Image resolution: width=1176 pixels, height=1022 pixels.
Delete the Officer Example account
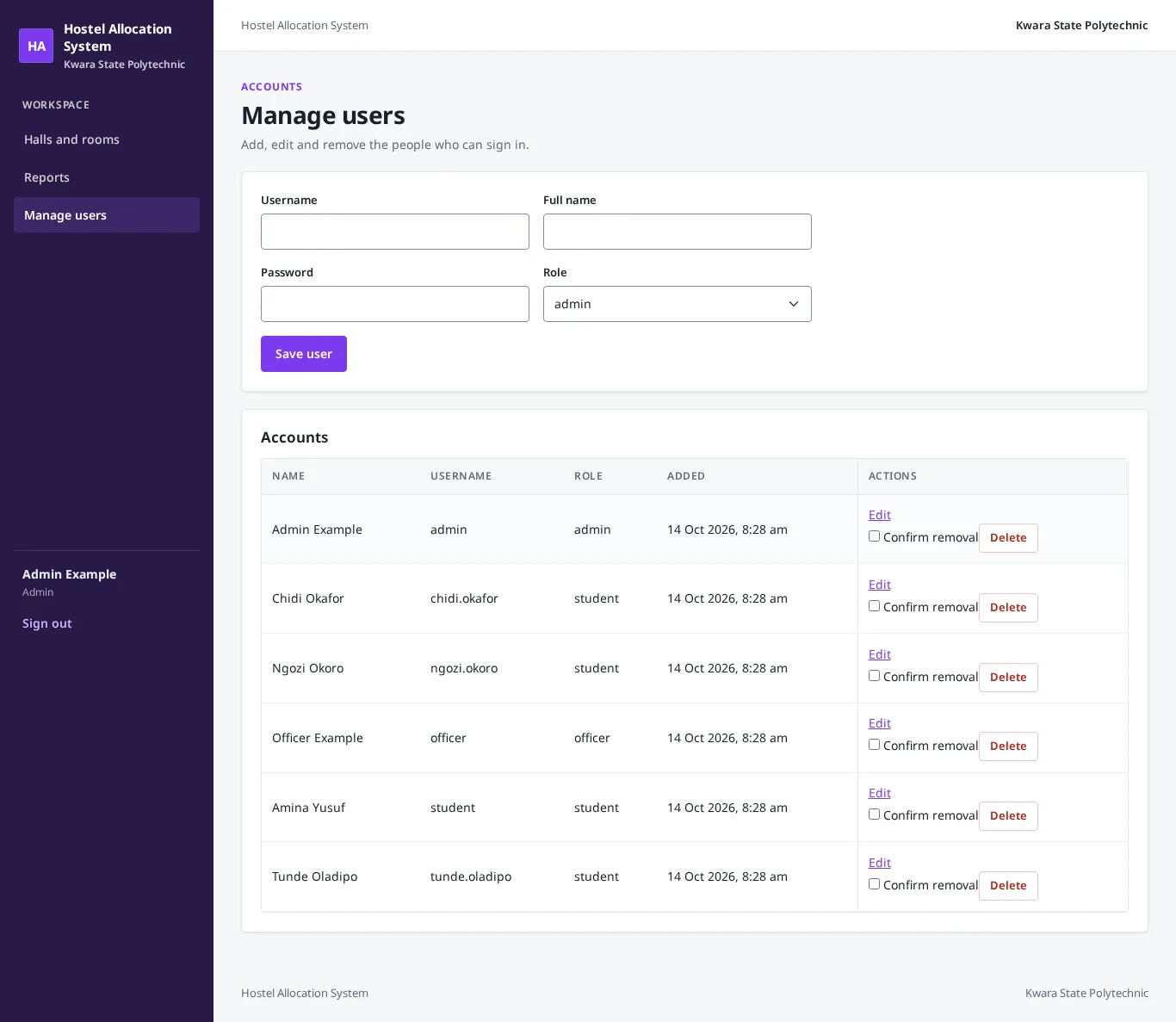pos(1008,746)
